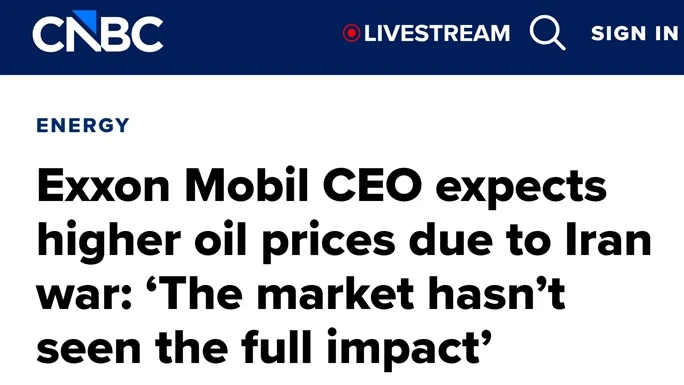Click the word 'expects' in the headline
684x385 pixels.
[x=521, y=190]
